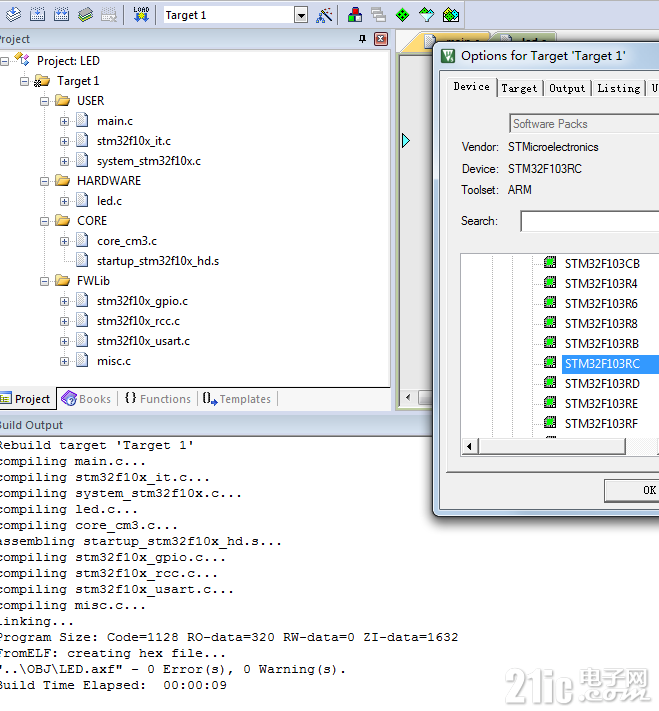This screenshot has height=711, width=659.
Task: Open Manage Project Items colored blocks icon
Action: [x=355, y=15]
